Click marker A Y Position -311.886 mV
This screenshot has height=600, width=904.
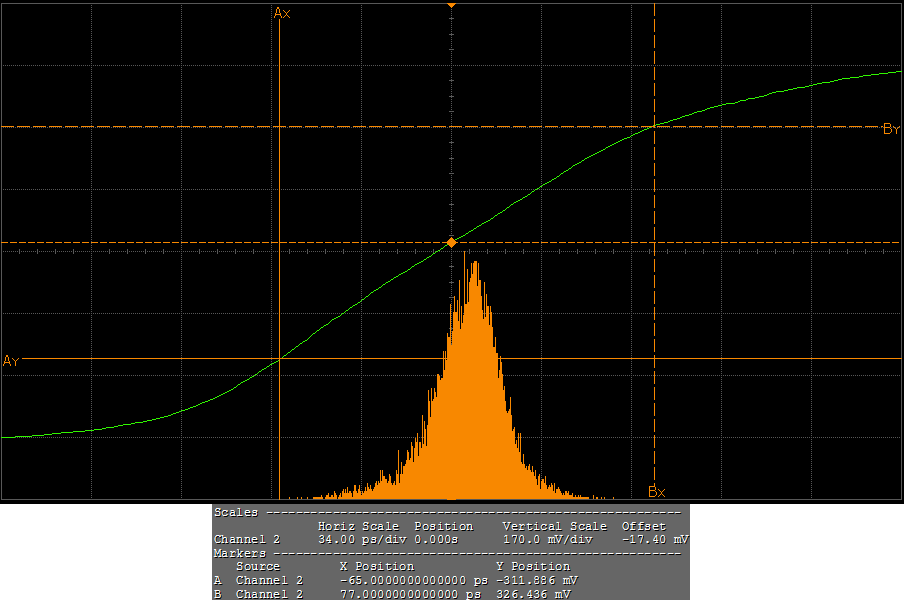537,580
